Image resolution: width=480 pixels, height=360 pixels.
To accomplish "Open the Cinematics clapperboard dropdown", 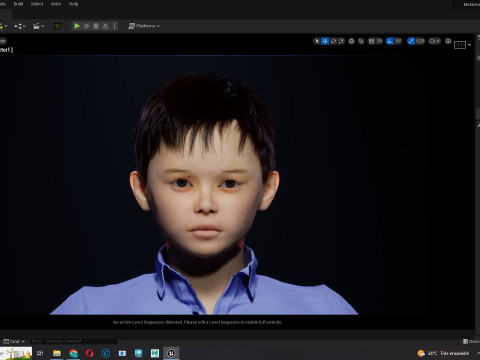I will pyautogui.click(x=38, y=26).
